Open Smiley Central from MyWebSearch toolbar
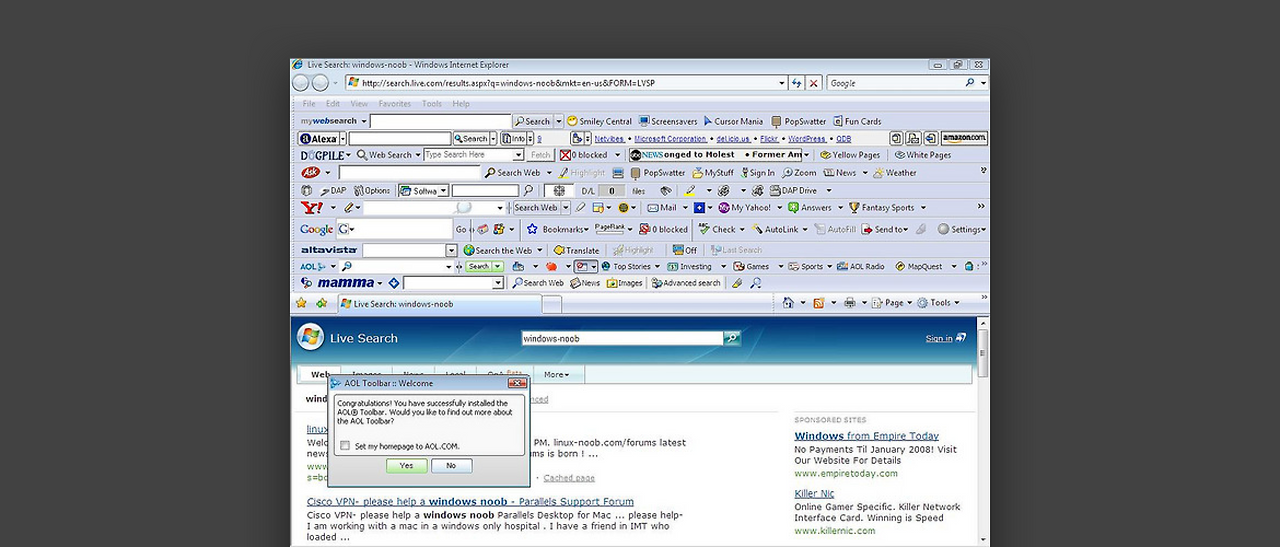Screen dimensions: 1280x547 [x=599, y=121]
